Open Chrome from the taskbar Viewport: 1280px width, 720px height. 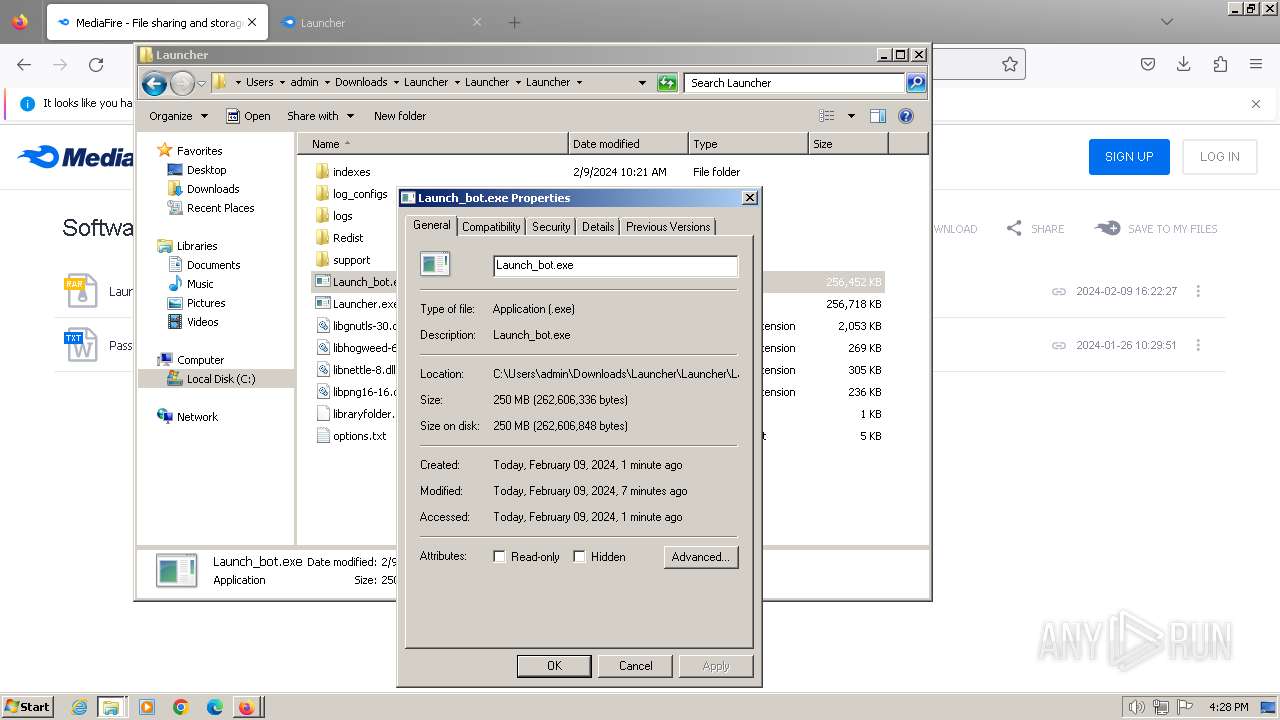[181, 707]
